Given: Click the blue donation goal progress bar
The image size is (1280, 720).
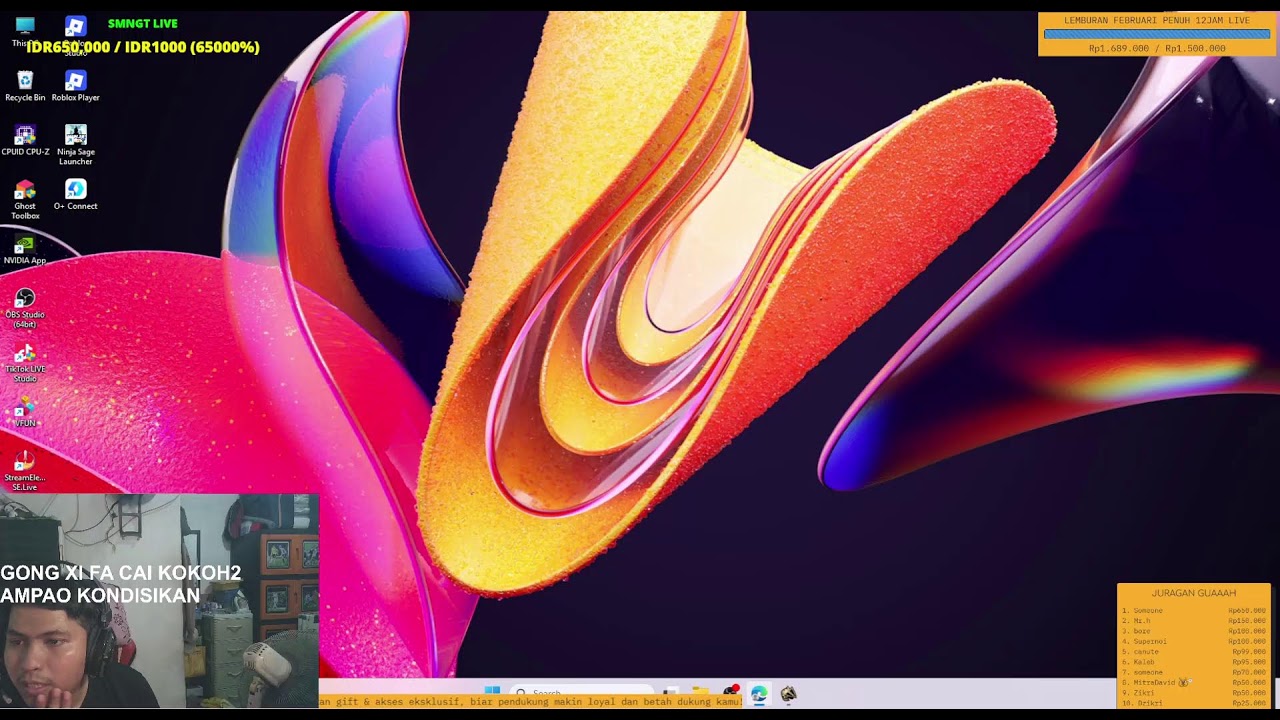Looking at the screenshot, I should [x=1157, y=34].
